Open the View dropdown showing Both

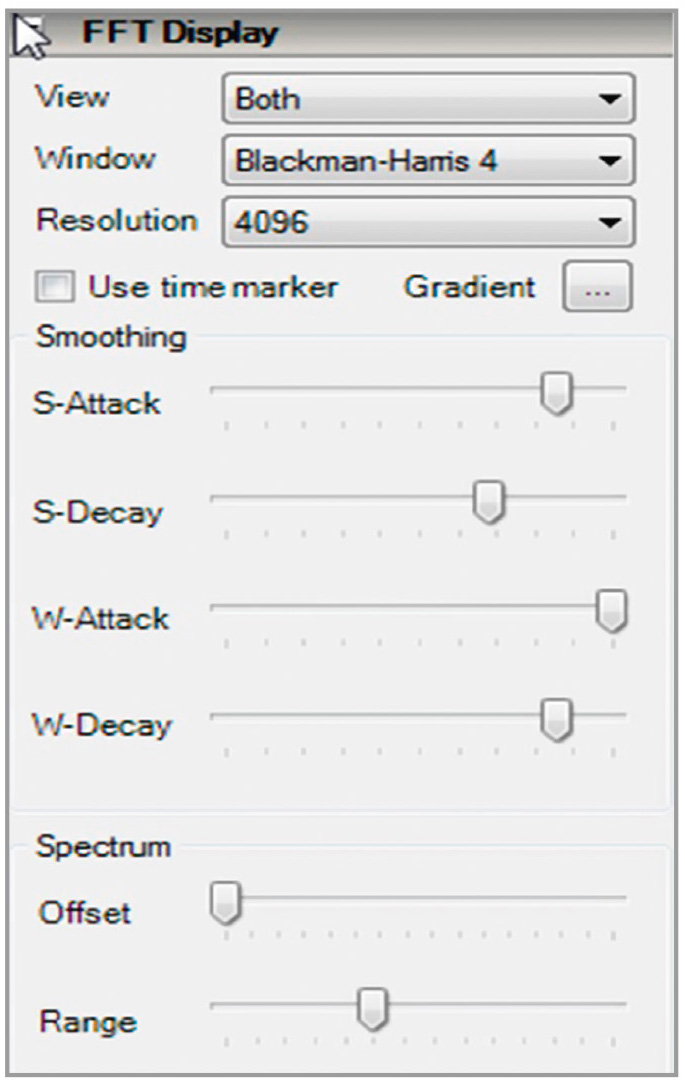click(x=428, y=99)
